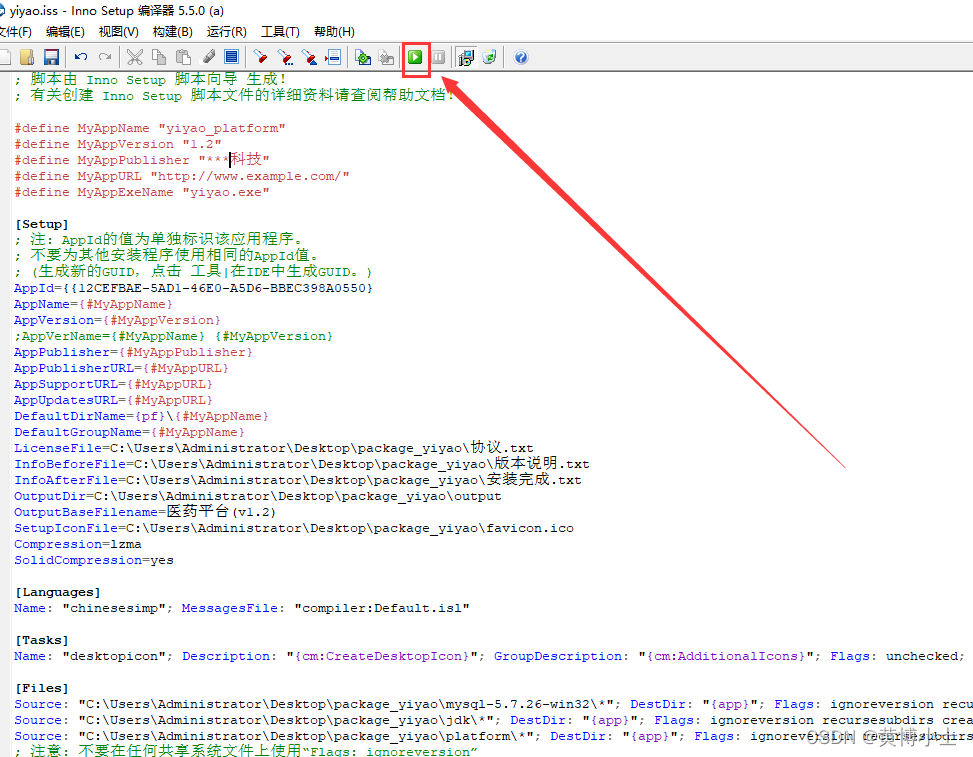Click the SetupIconFile favicon.ico line
This screenshot has height=757, width=973.
(294, 529)
